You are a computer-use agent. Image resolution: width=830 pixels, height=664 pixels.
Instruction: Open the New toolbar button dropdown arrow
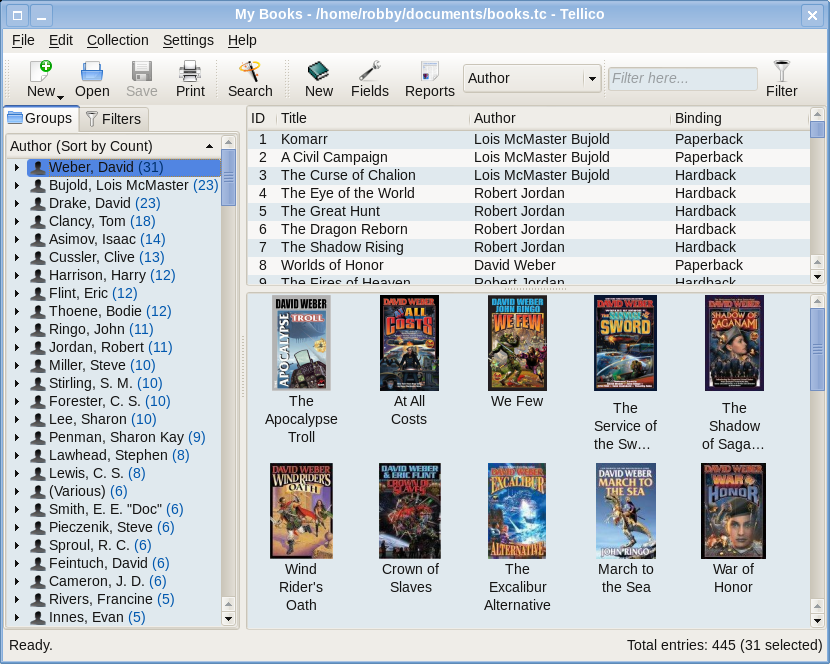click(x=60, y=97)
